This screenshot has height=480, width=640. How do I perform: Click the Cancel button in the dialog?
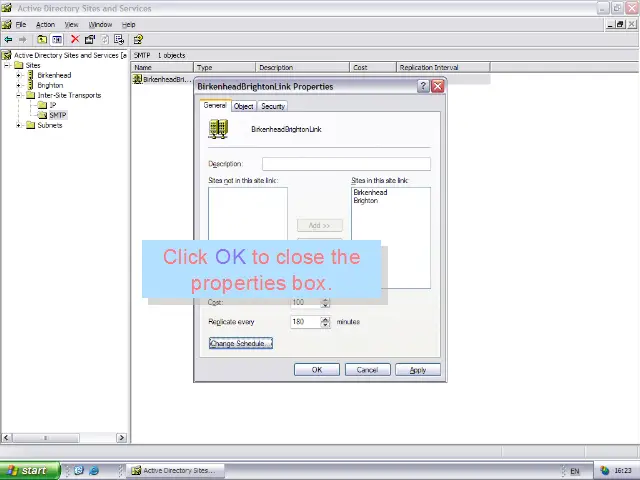pyautogui.click(x=367, y=370)
